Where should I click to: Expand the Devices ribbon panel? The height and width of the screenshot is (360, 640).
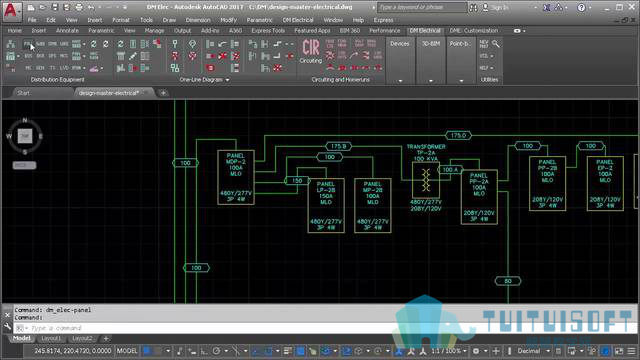point(400,80)
